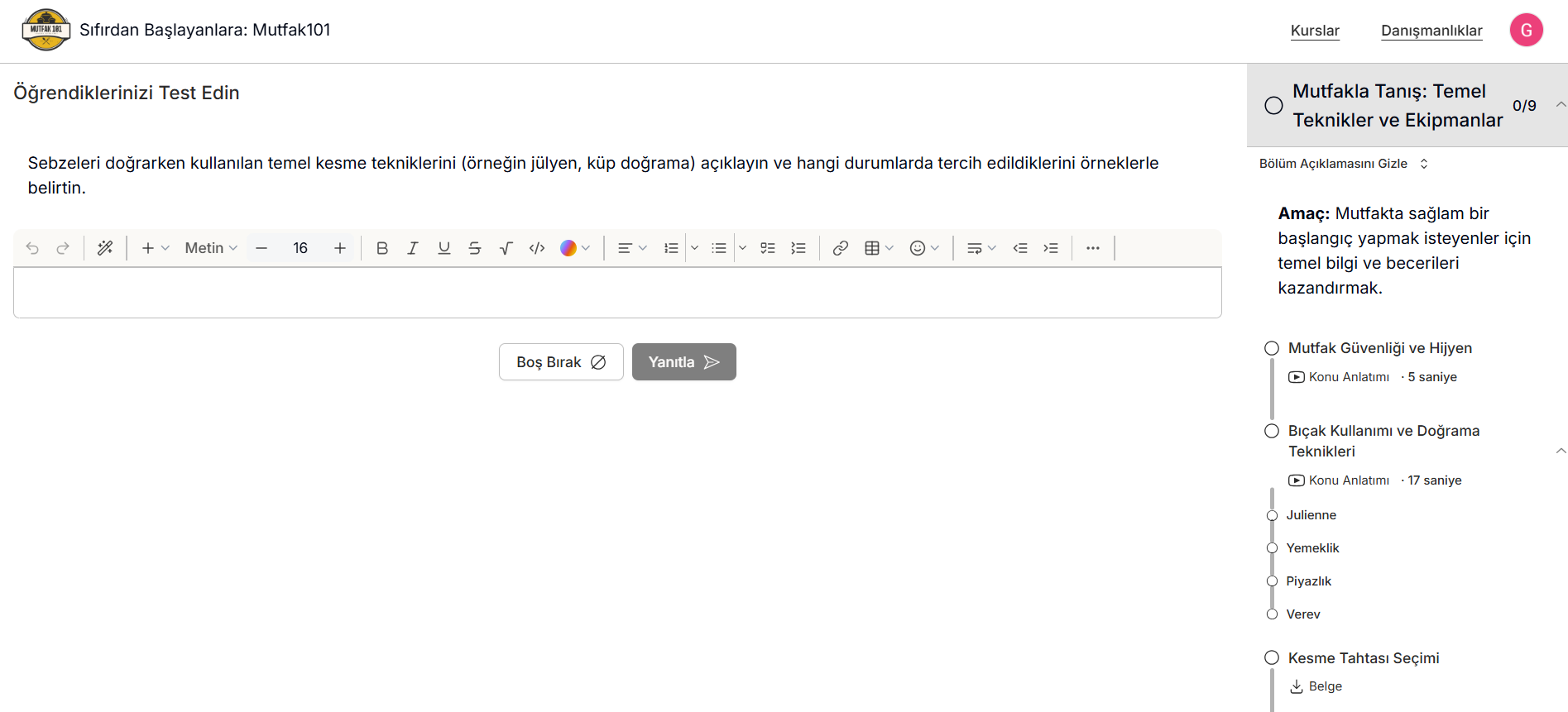Insert a hyperlink with the link icon

coord(841,248)
